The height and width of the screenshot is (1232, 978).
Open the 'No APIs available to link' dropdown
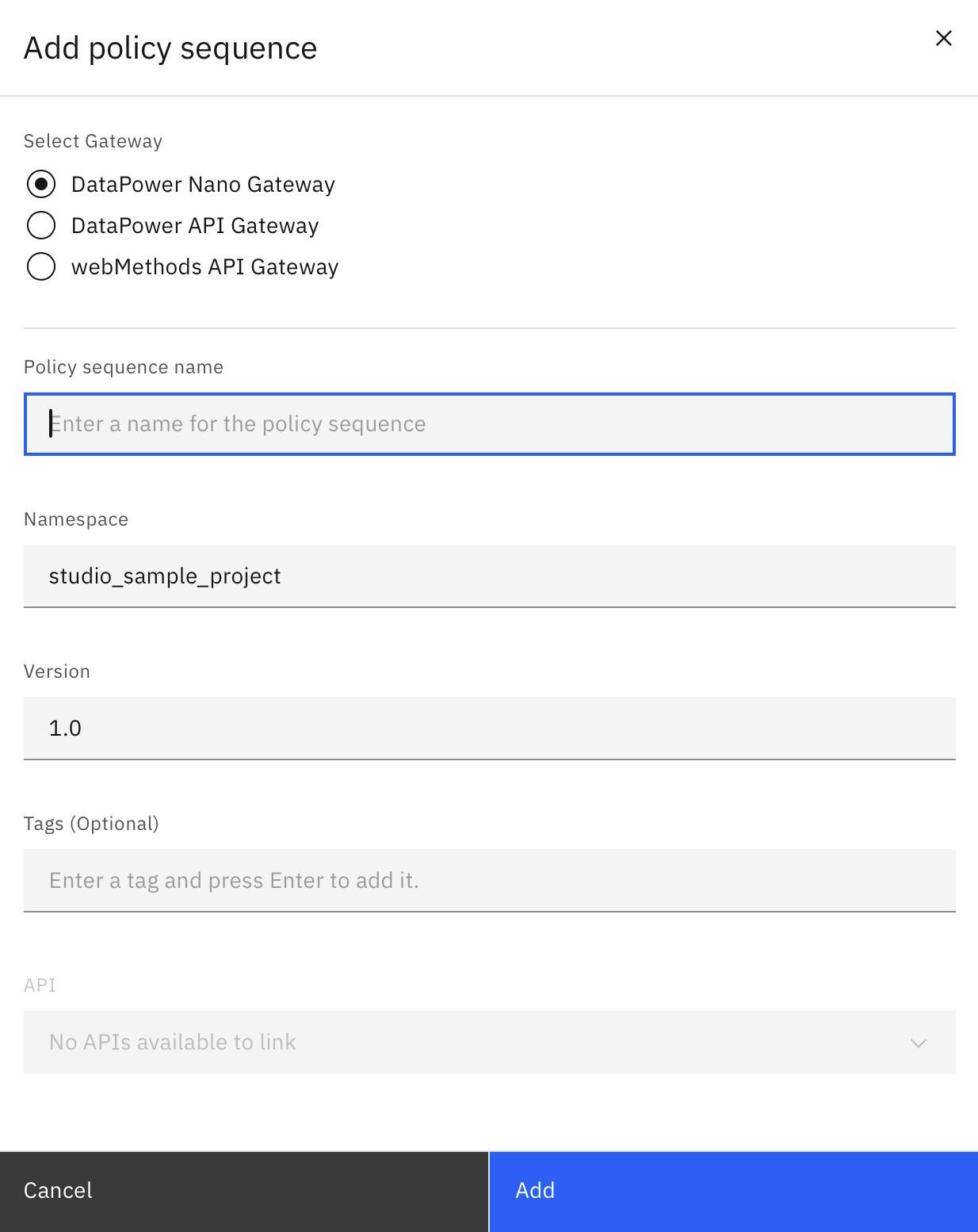[x=476, y=1043]
